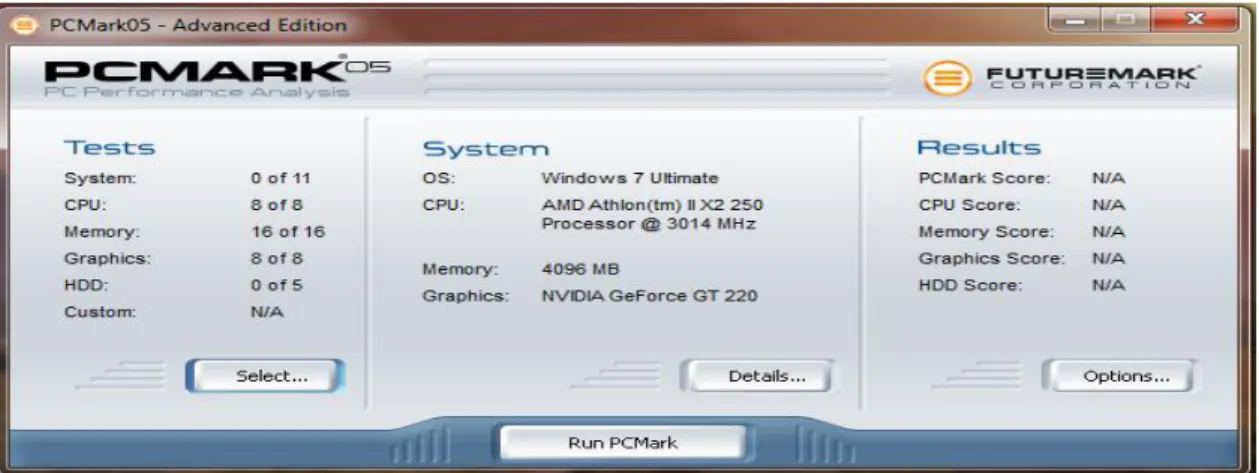Viewport: 1259px width, 473px height.
Task: Click the System heading
Action: click(x=486, y=149)
